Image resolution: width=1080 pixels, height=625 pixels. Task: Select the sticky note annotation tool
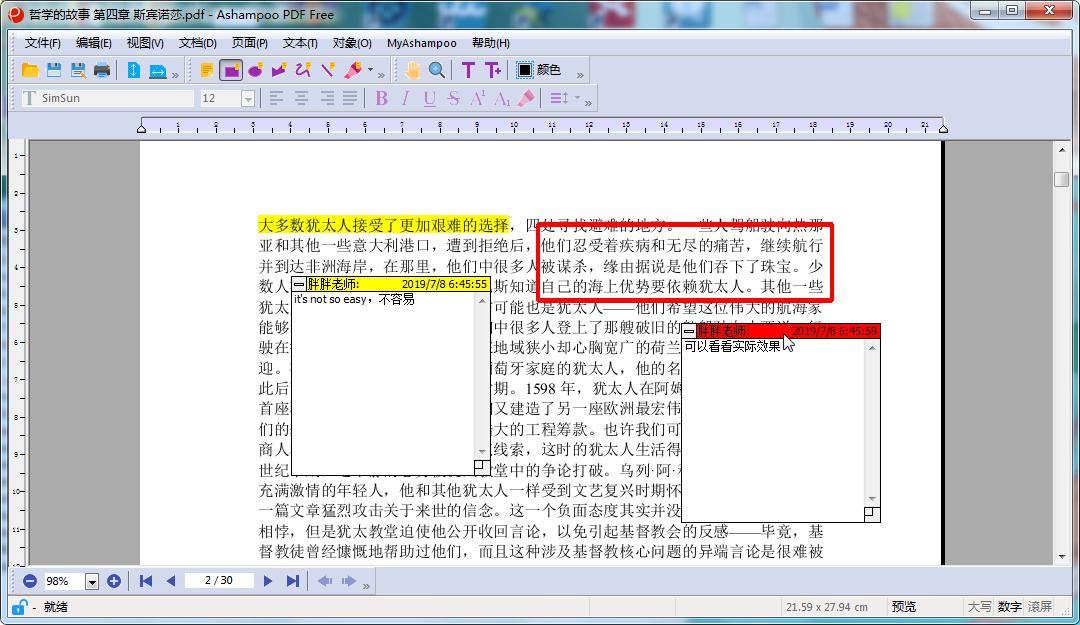coord(207,70)
